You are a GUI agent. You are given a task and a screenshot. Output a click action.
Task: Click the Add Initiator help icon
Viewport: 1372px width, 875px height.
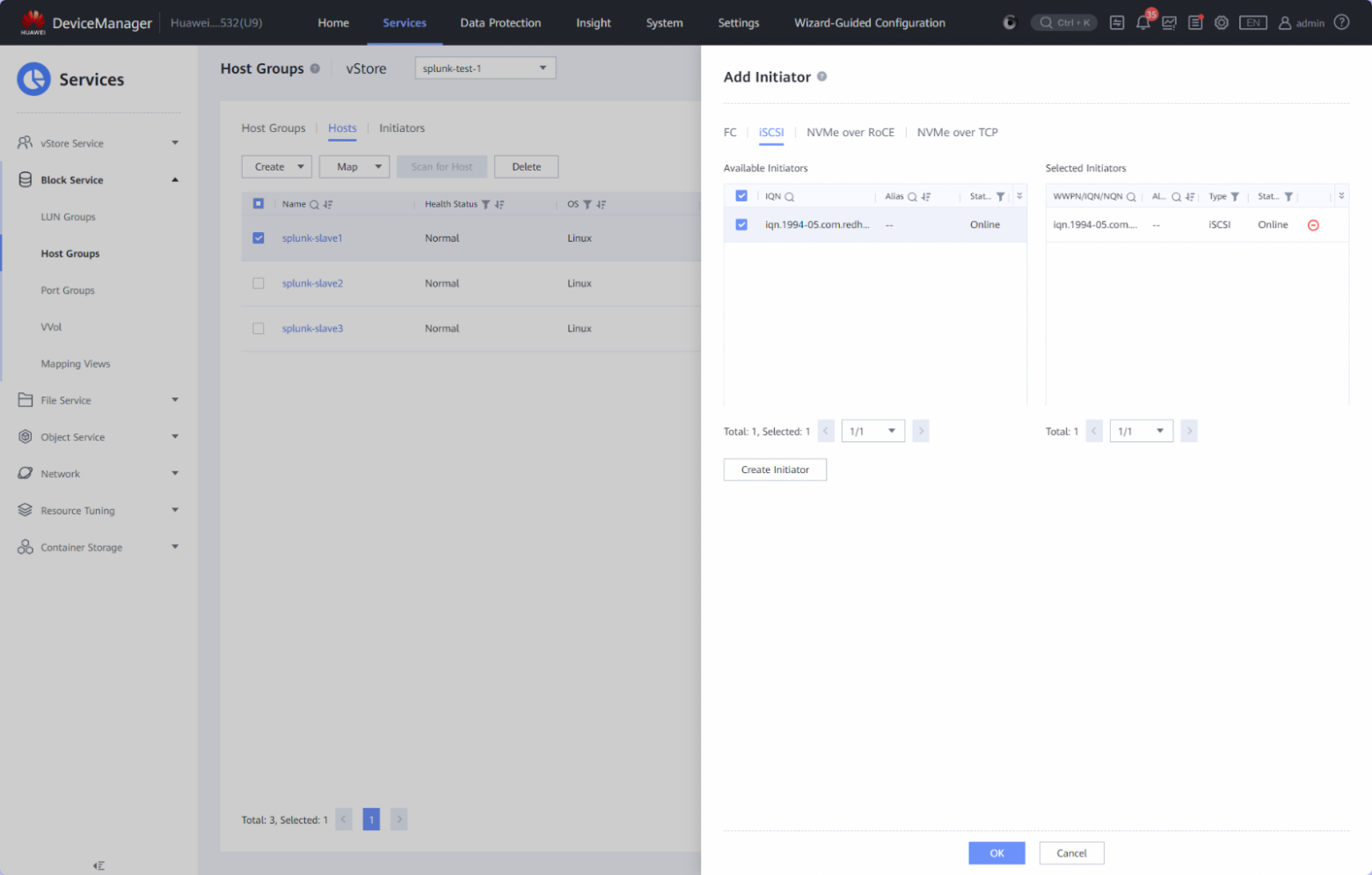coord(821,77)
